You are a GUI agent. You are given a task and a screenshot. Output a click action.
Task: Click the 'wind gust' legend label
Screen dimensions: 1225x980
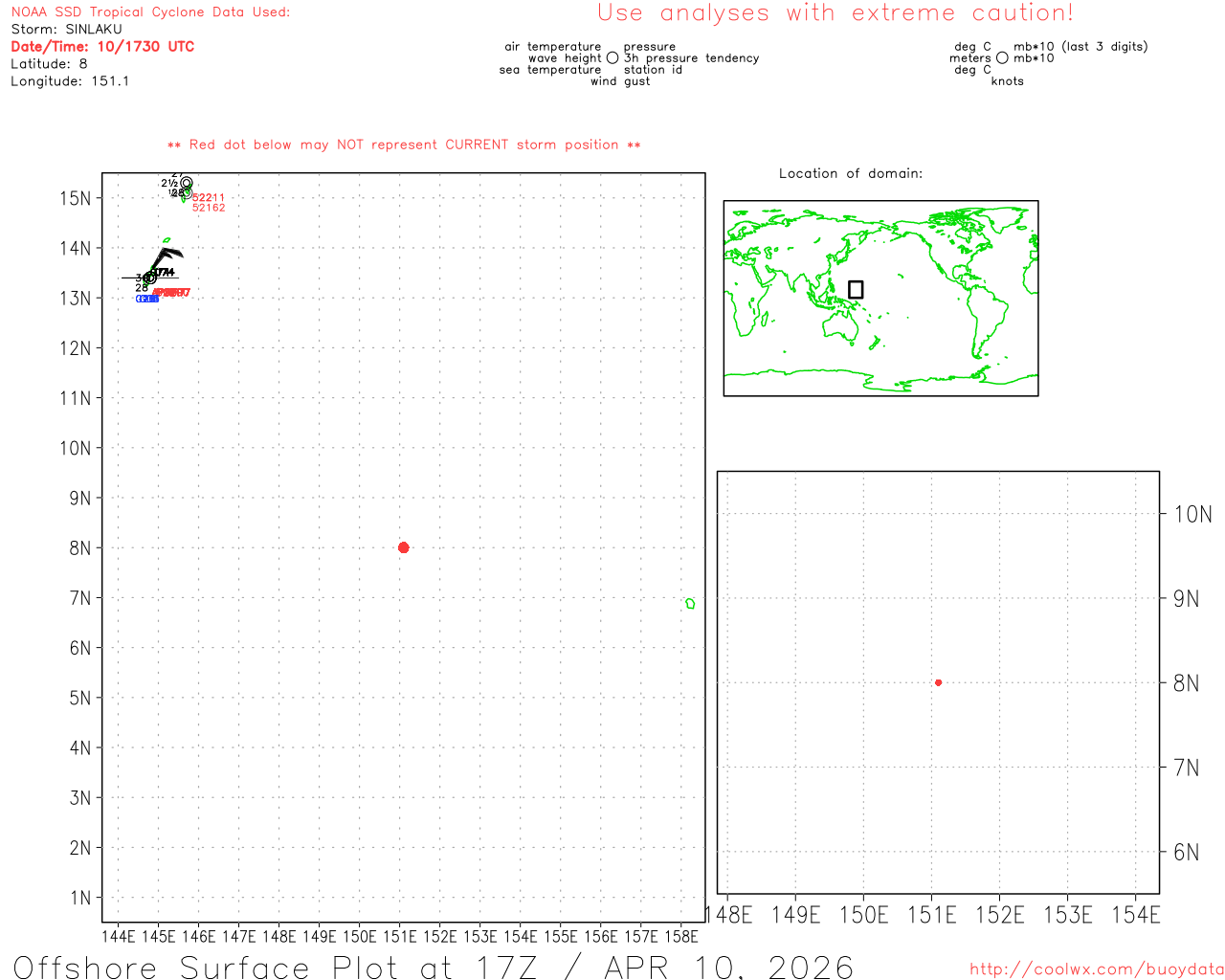pos(620,81)
